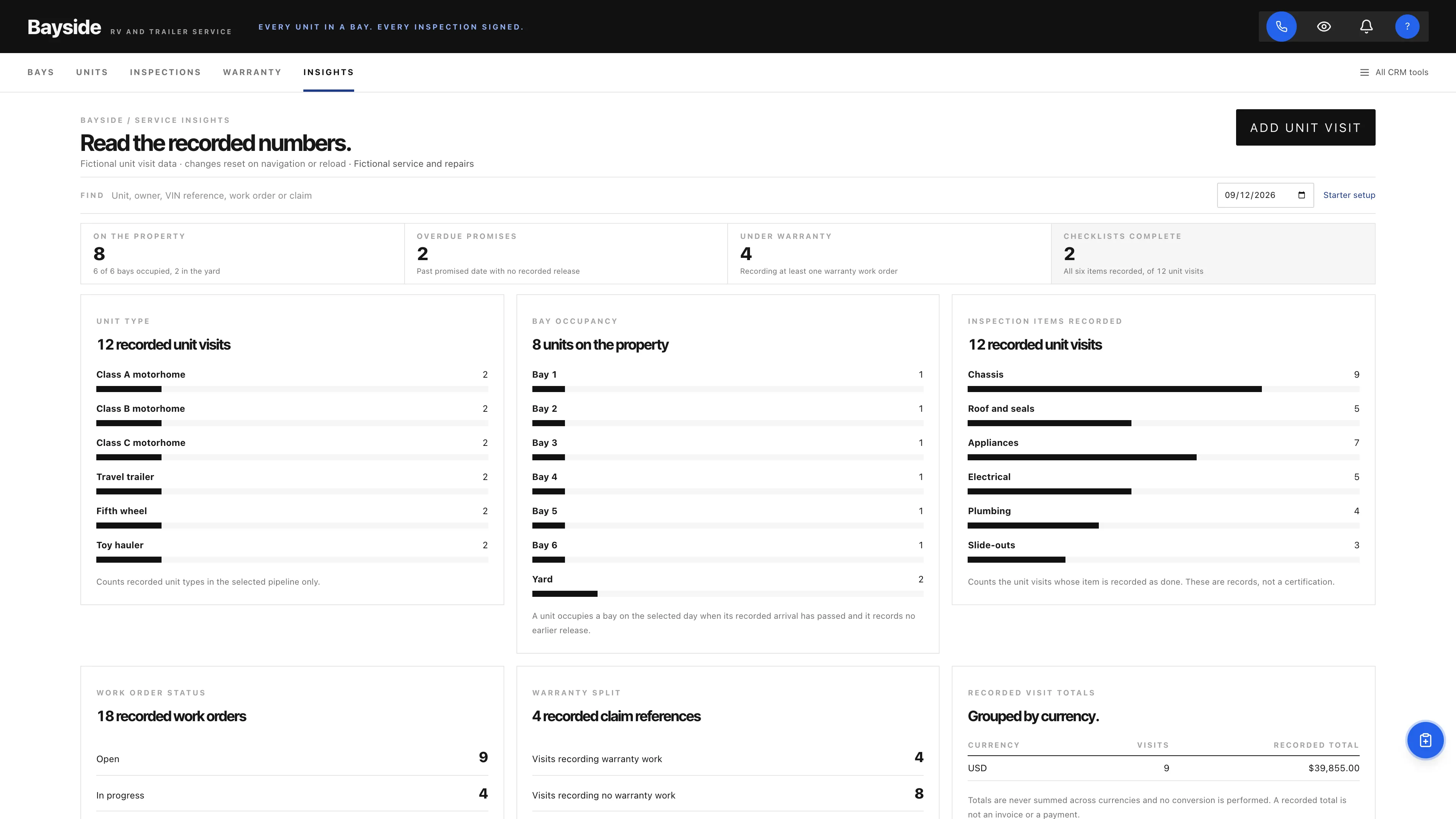Click Visits recording warranty work row
Viewport: 1456px width, 819px height.
pos(728,758)
